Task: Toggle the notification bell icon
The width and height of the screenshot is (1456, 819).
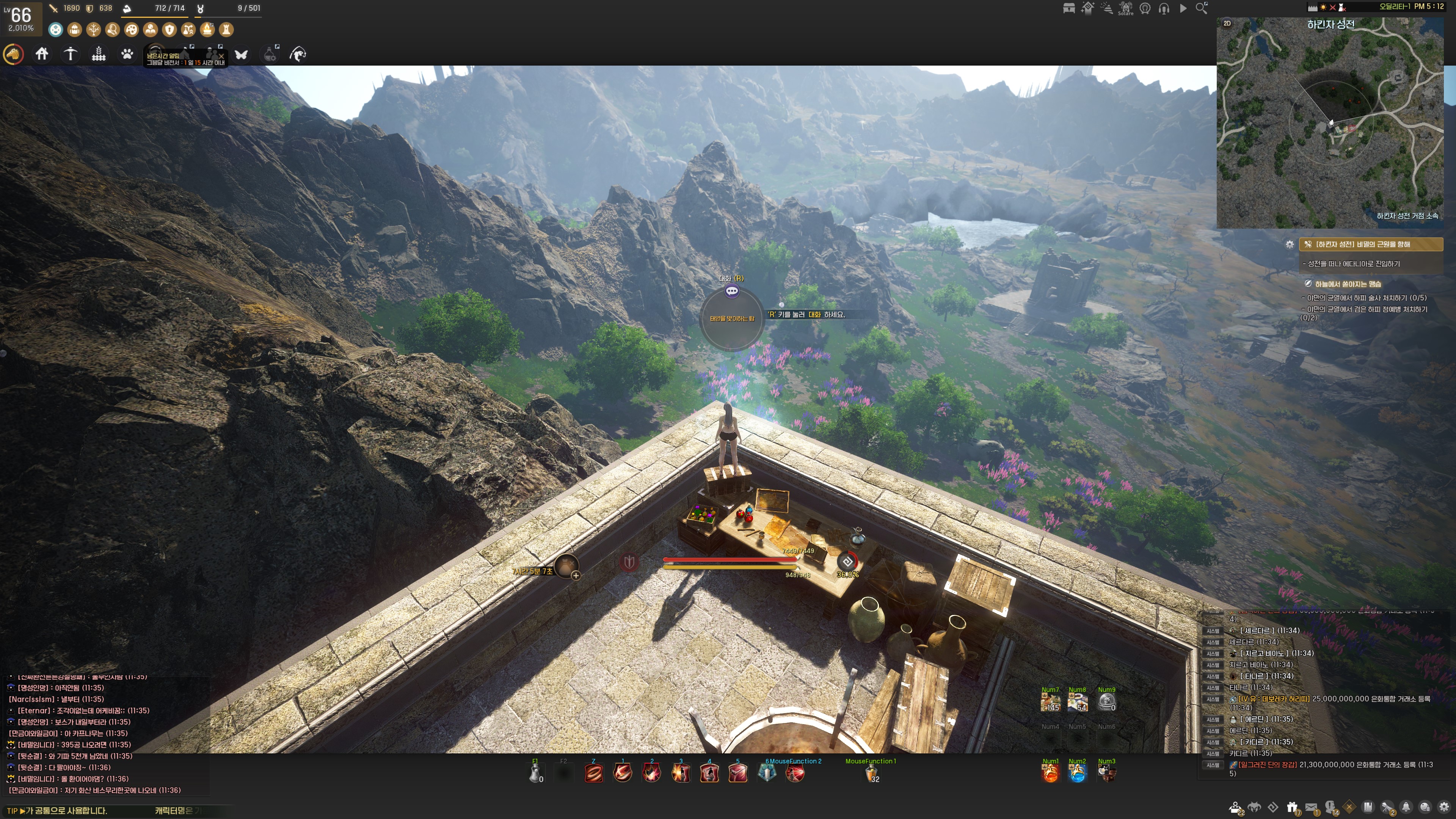Action: [1406, 807]
